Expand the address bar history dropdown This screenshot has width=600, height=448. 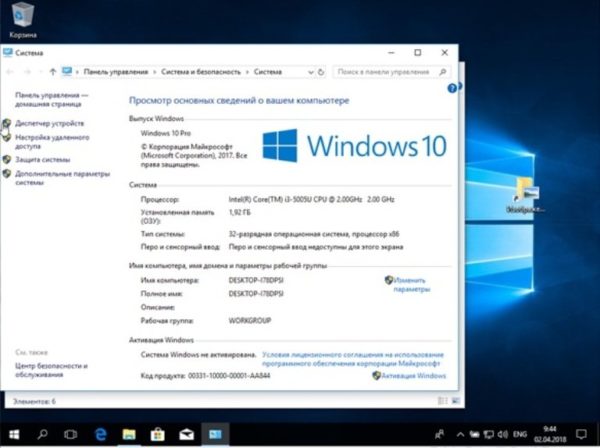tap(310, 72)
